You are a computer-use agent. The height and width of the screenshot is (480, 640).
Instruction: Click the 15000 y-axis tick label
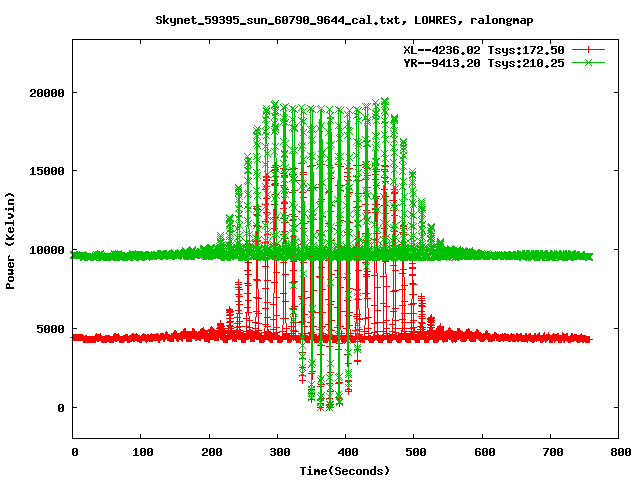47,171
